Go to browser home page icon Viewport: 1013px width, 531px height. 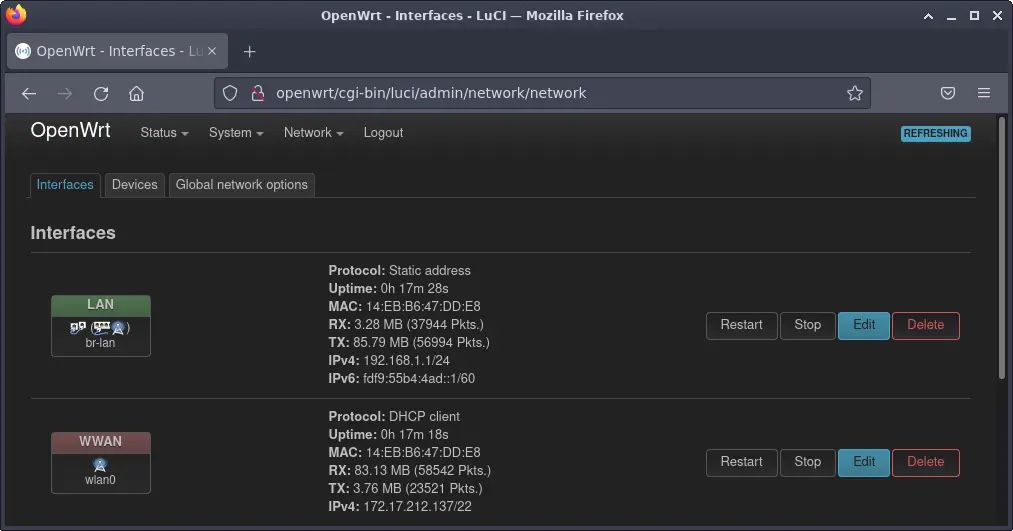tap(137, 93)
